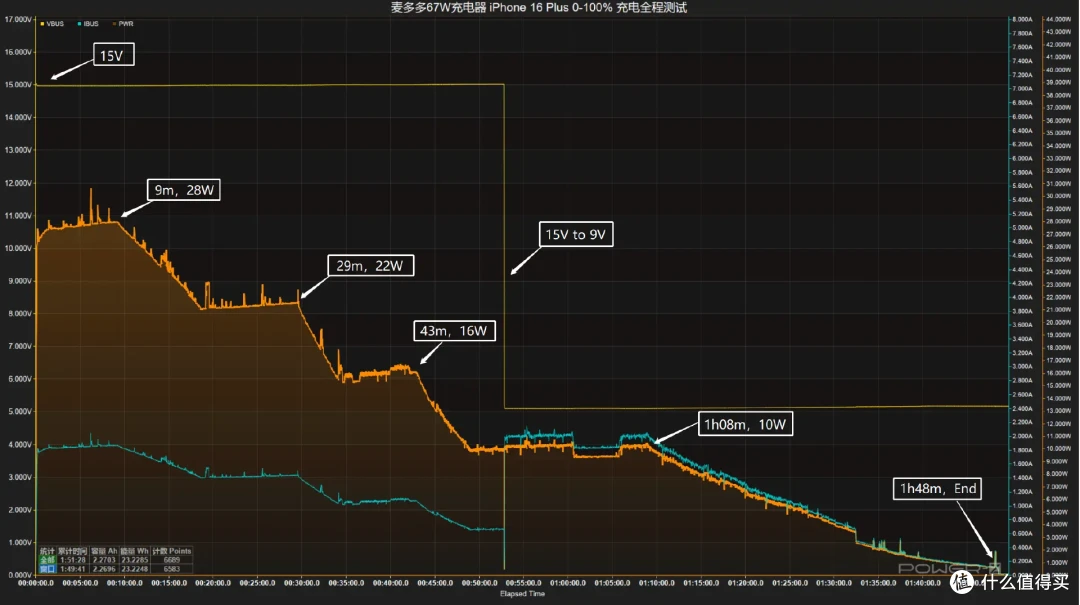Toggle the PWR legend entry
Screen dimensions: 1080x605
(x=123, y=23)
